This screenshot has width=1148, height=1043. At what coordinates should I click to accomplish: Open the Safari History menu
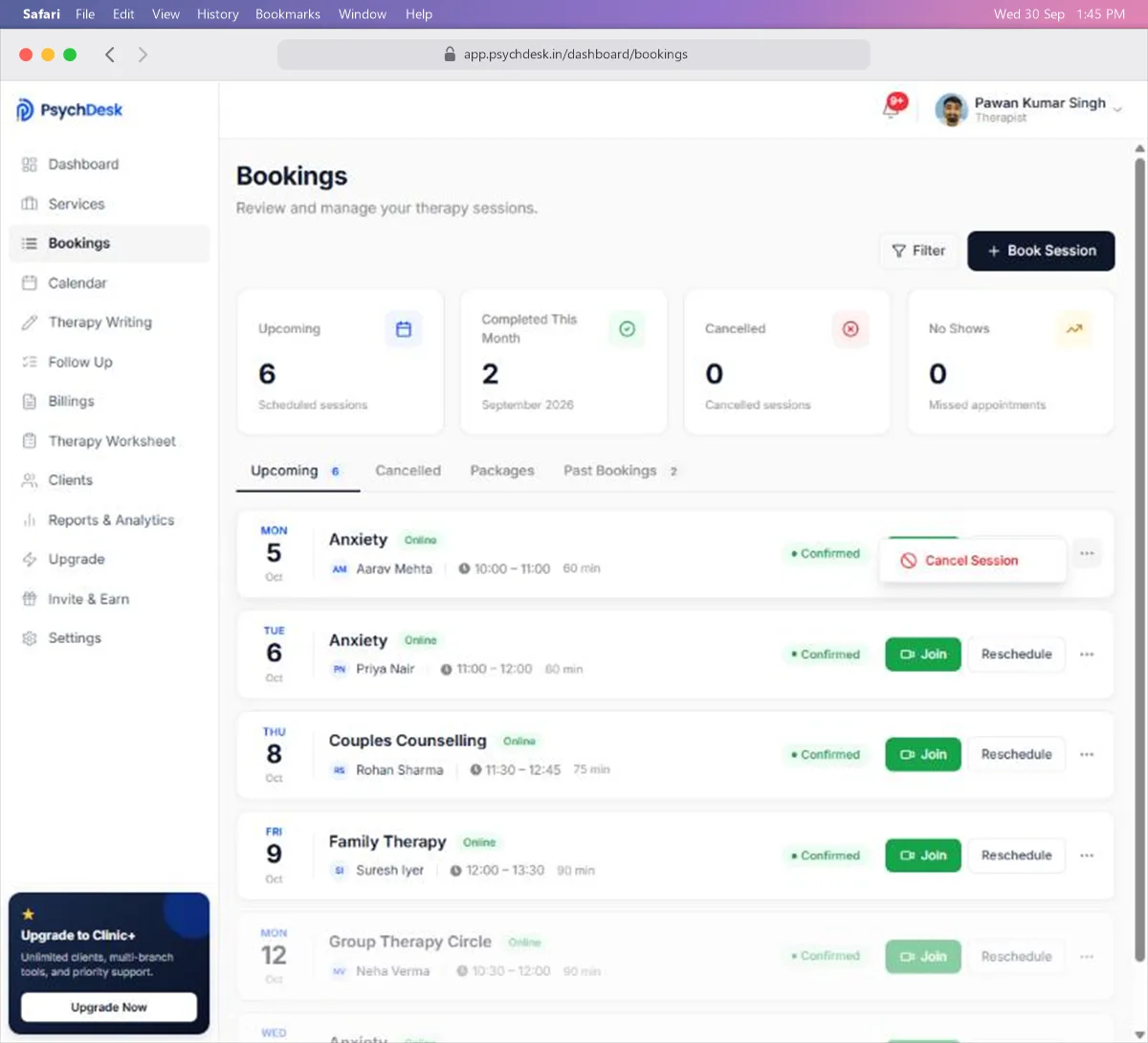click(x=217, y=14)
